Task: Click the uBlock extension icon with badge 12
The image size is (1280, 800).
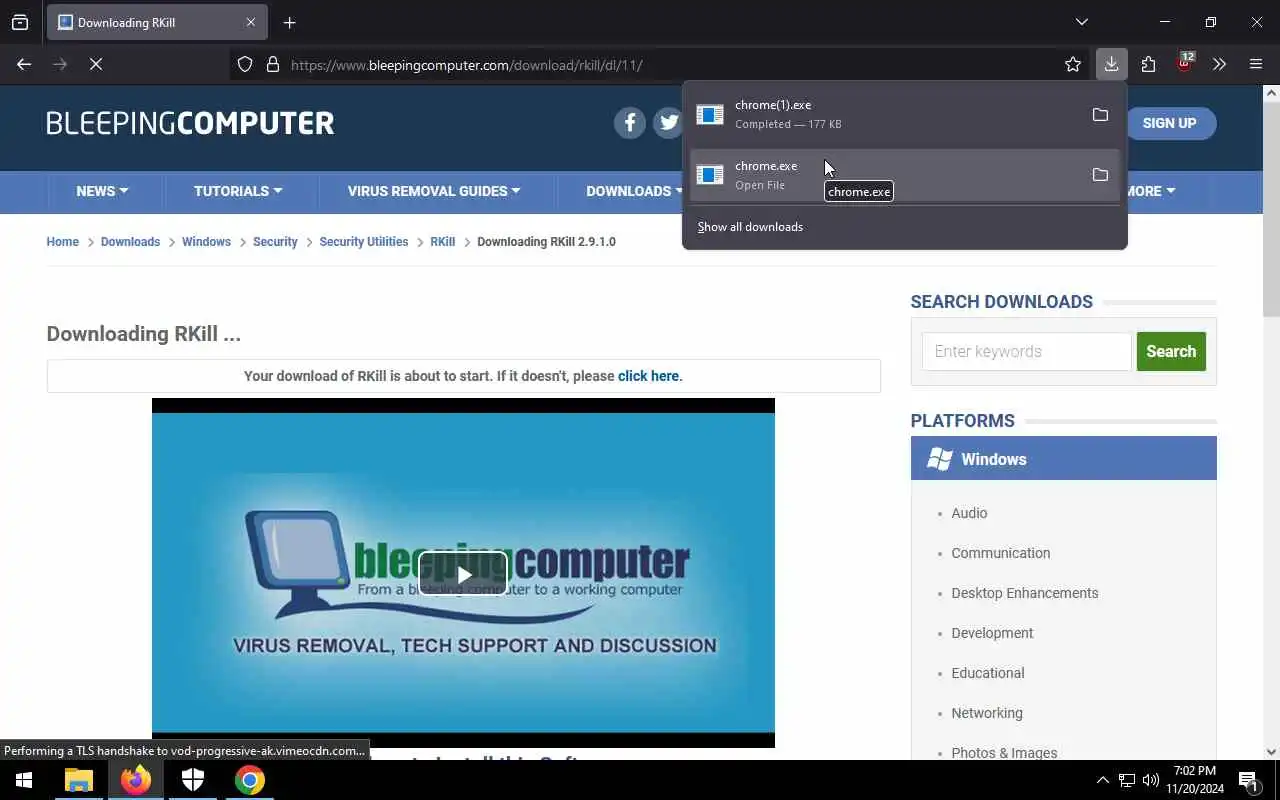Action: coord(1184,64)
